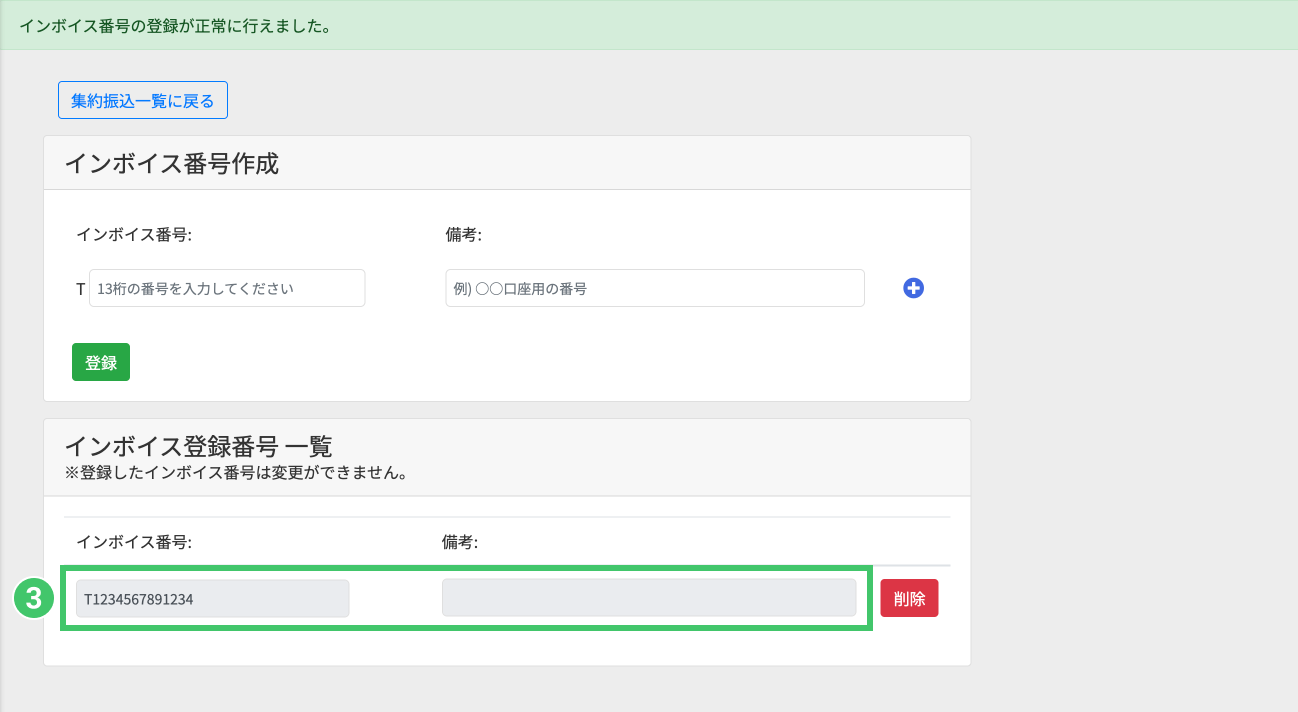This screenshot has width=1298, height=712.
Task: Click the インボイス番号 label in creation form
Action: 134,235
